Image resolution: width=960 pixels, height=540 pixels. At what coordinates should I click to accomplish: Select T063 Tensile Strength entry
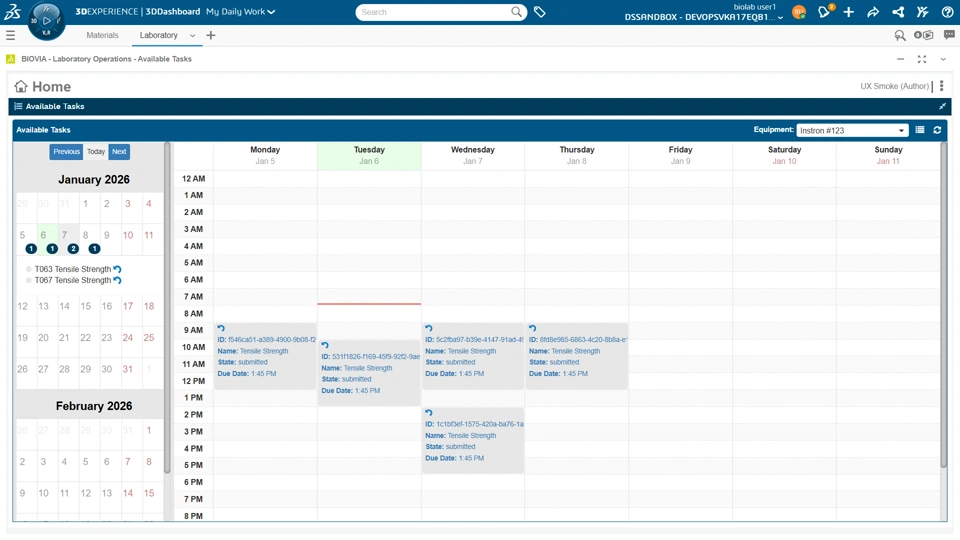(73, 269)
